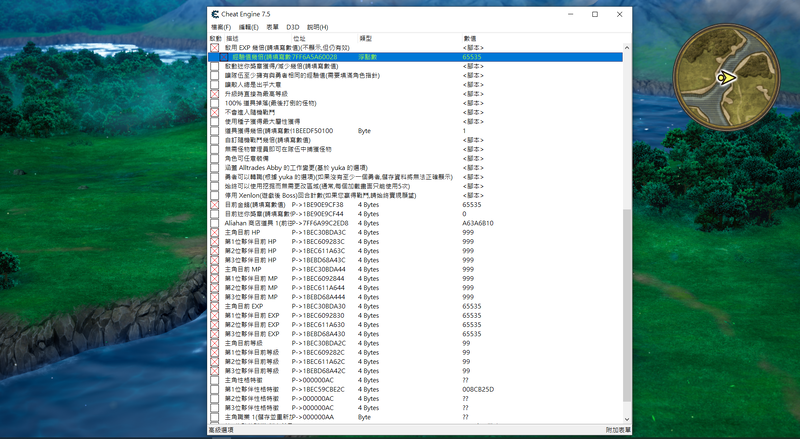Click the value 0 at P->1BE90E9CF44

[464, 214]
